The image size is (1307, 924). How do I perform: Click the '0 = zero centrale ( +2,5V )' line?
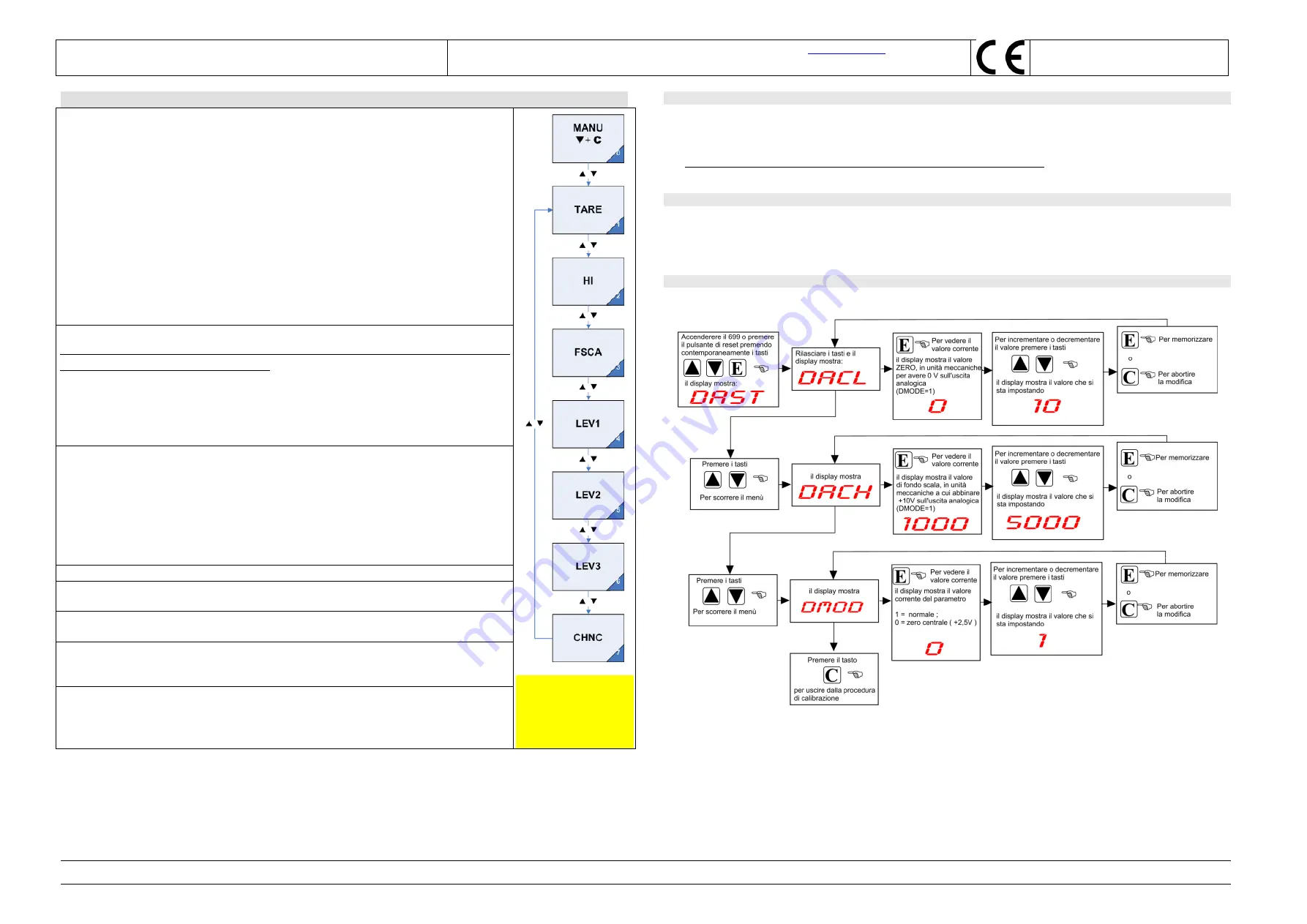935,623
